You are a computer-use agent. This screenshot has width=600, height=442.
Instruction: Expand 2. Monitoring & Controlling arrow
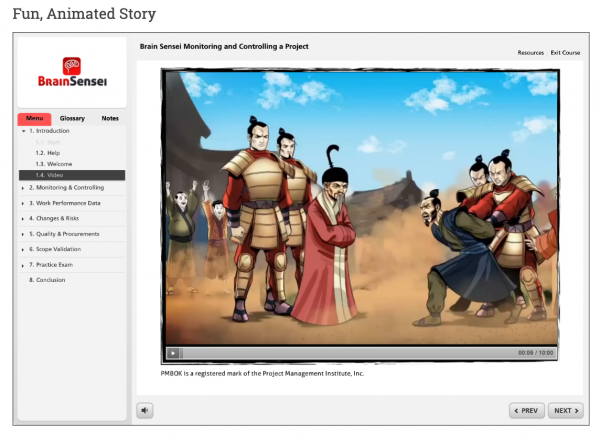coord(23,188)
